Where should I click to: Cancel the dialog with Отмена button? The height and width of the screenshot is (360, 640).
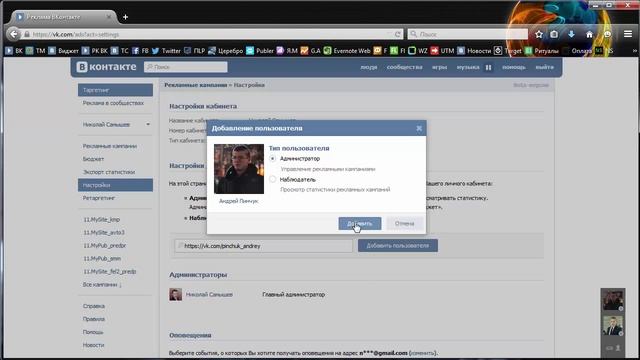(404, 223)
